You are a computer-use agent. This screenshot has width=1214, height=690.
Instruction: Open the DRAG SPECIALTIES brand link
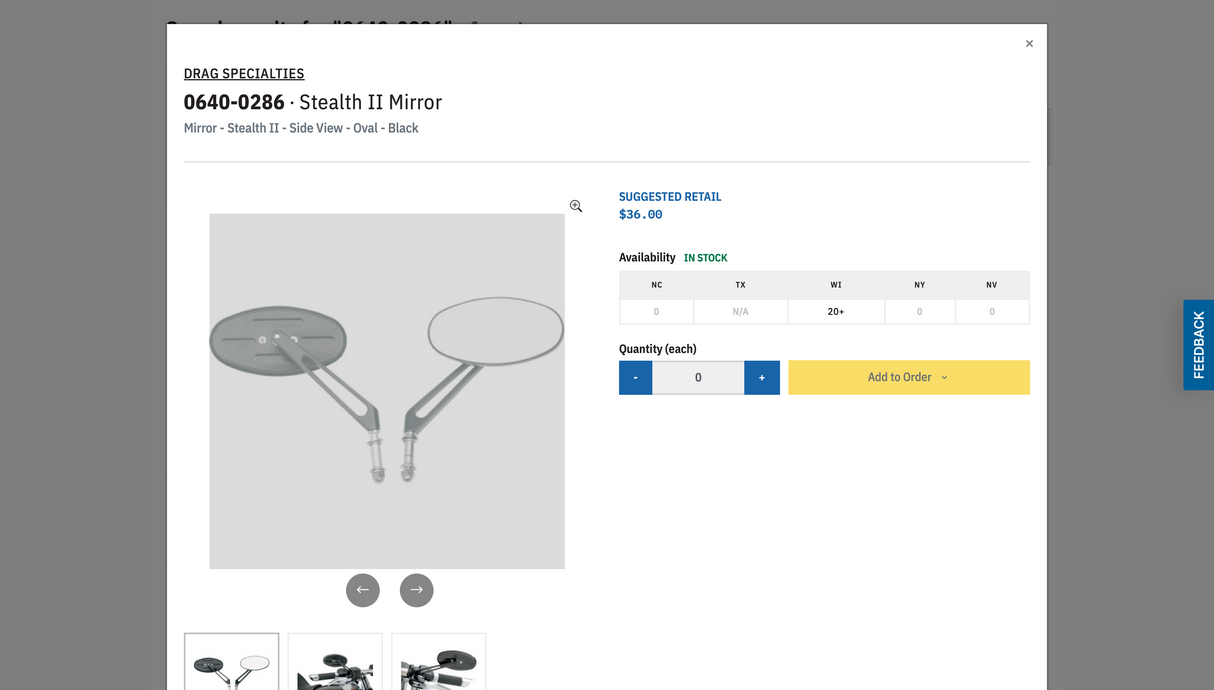244,73
